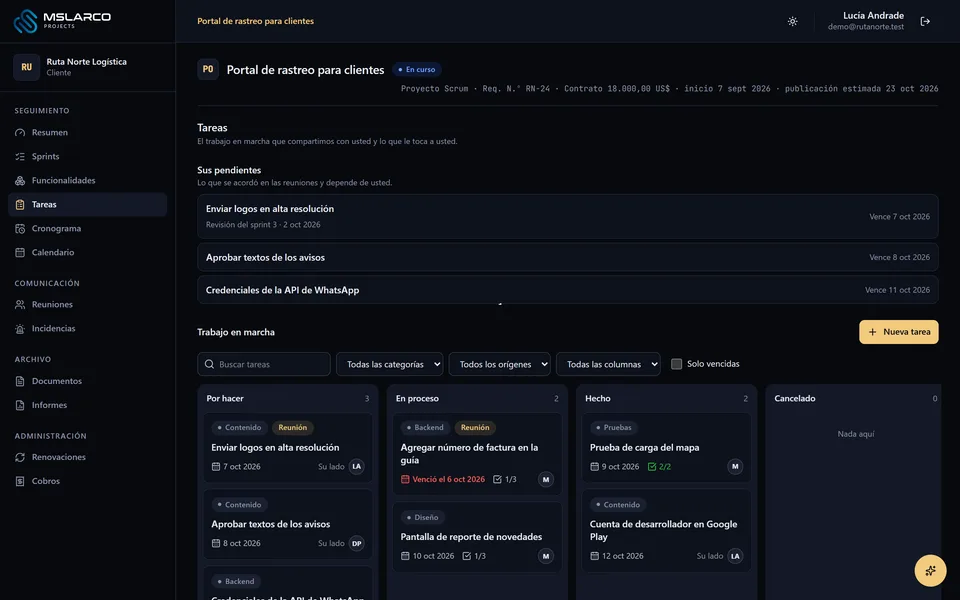960x600 pixels.
Task: Click the logout arrow icon
Action: pos(925,21)
